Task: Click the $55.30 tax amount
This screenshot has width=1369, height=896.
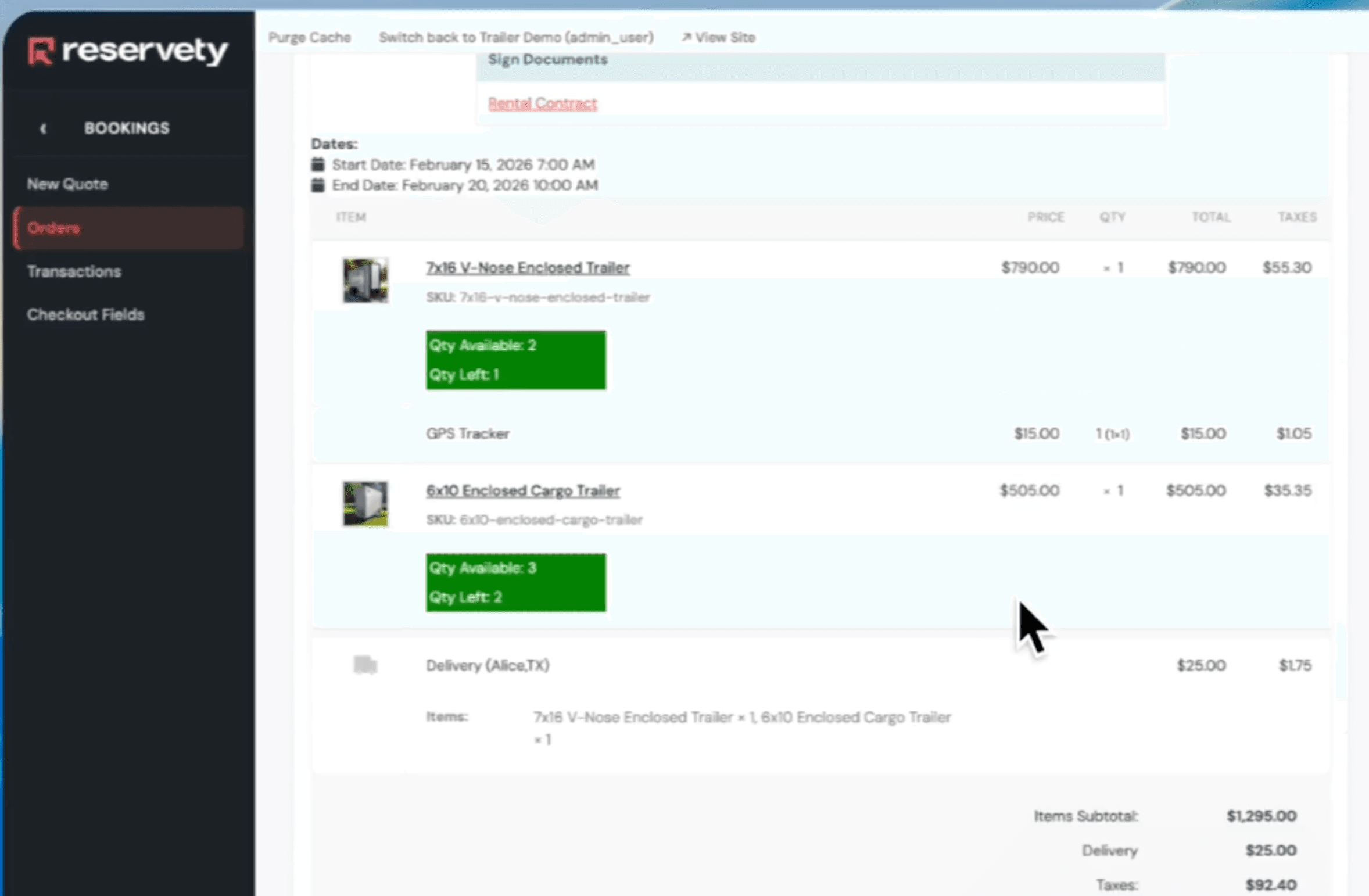Action: tap(1286, 268)
